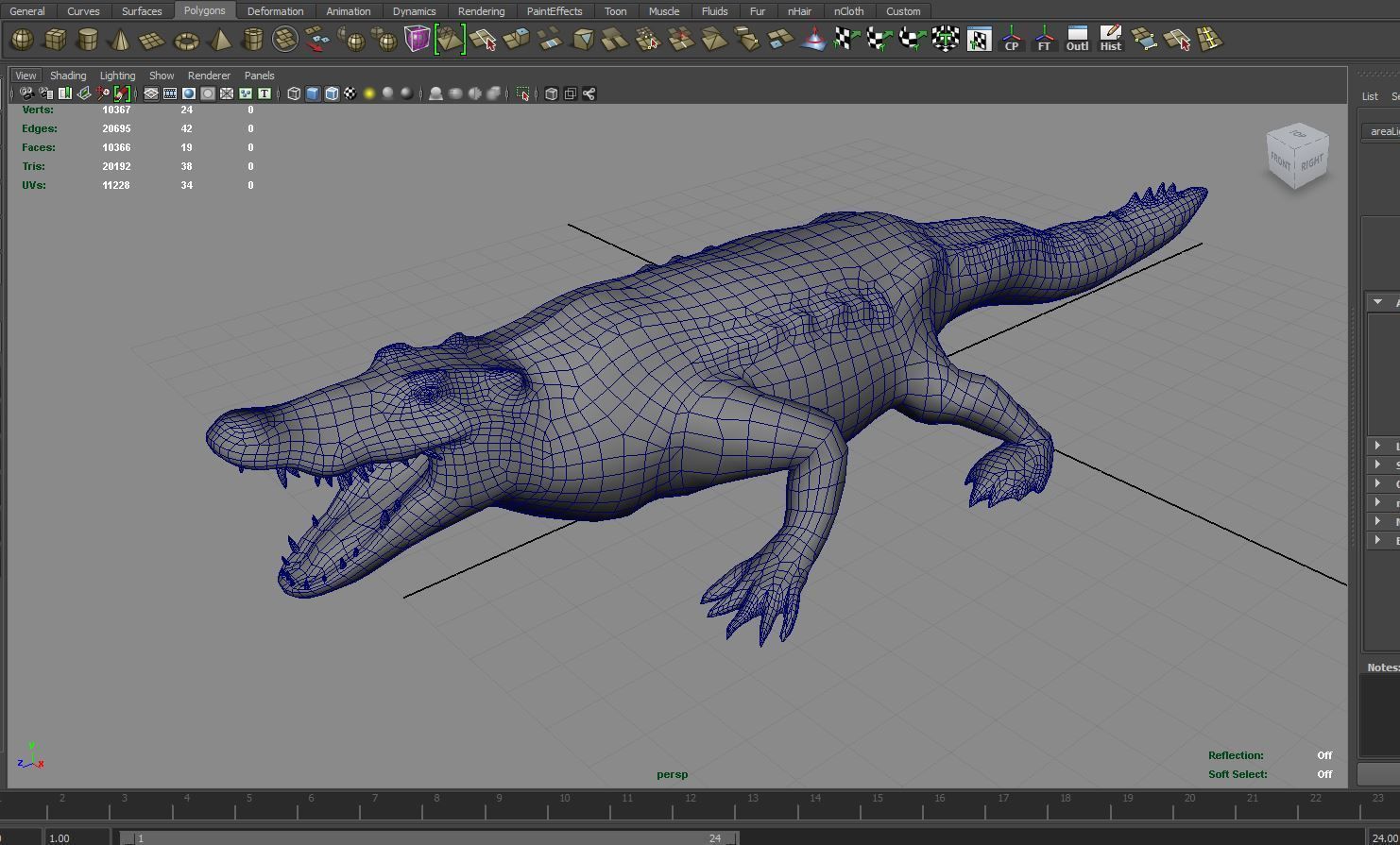Click the green-bracketed pyramid shelf icon
The height and width of the screenshot is (845, 1400).
450,40
